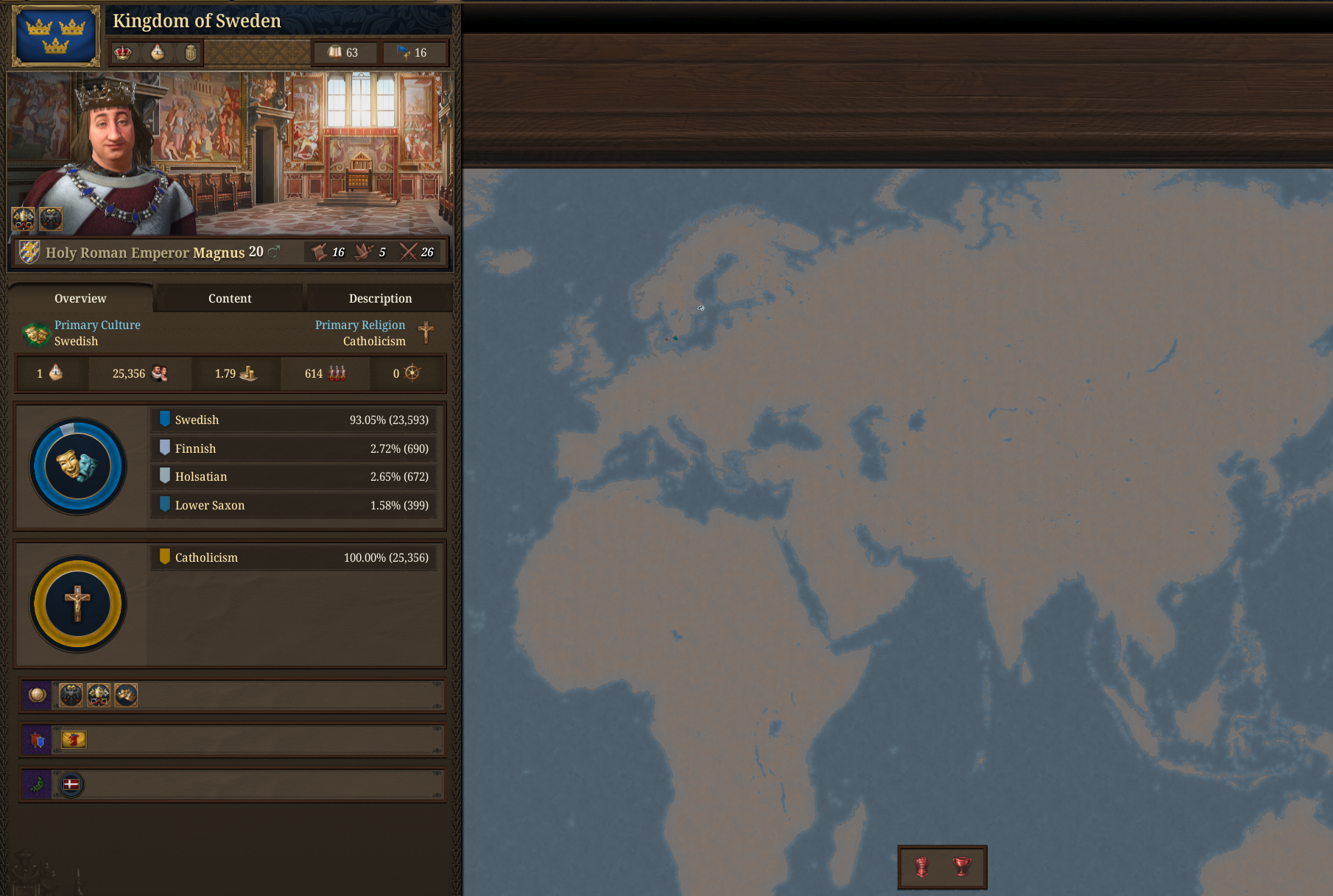
Task: Click the 1.79 income value
Action: 225,373
